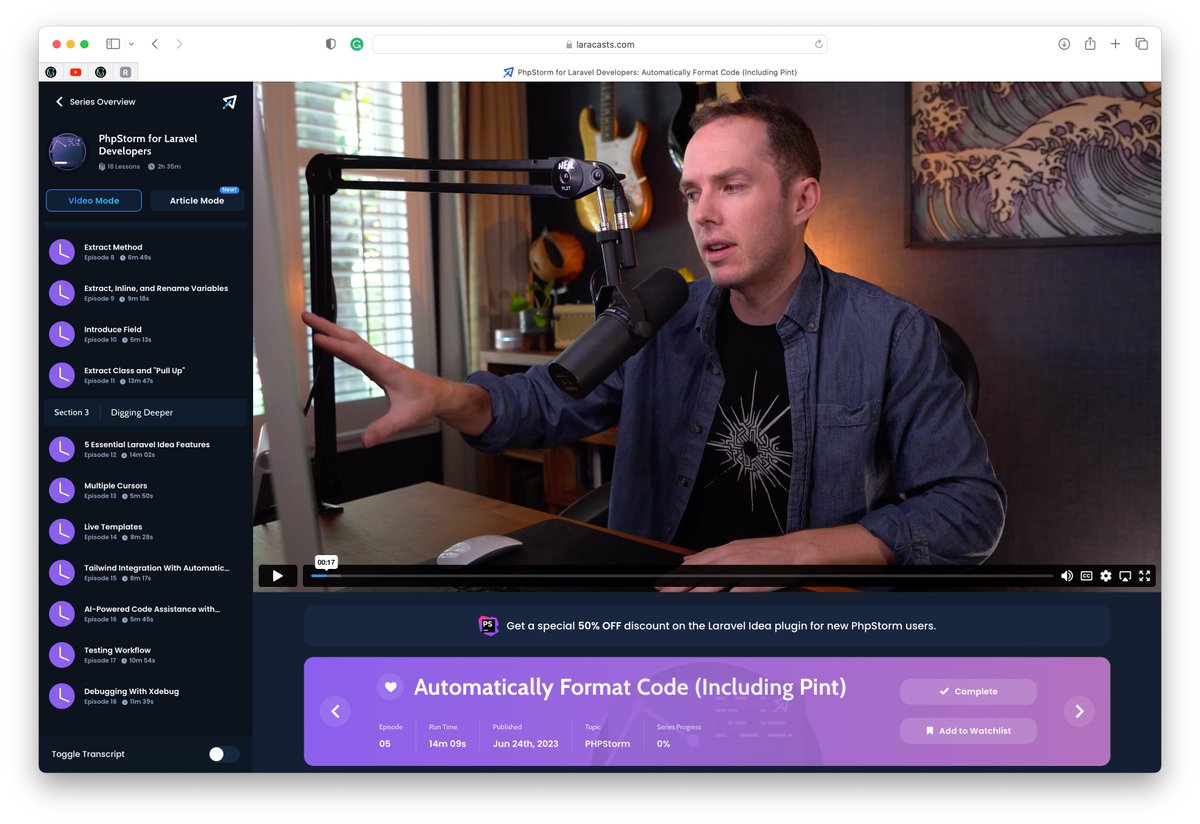Enter fullscreen video mode
The height and width of the screenshot is (824, 1200).
1145,576
